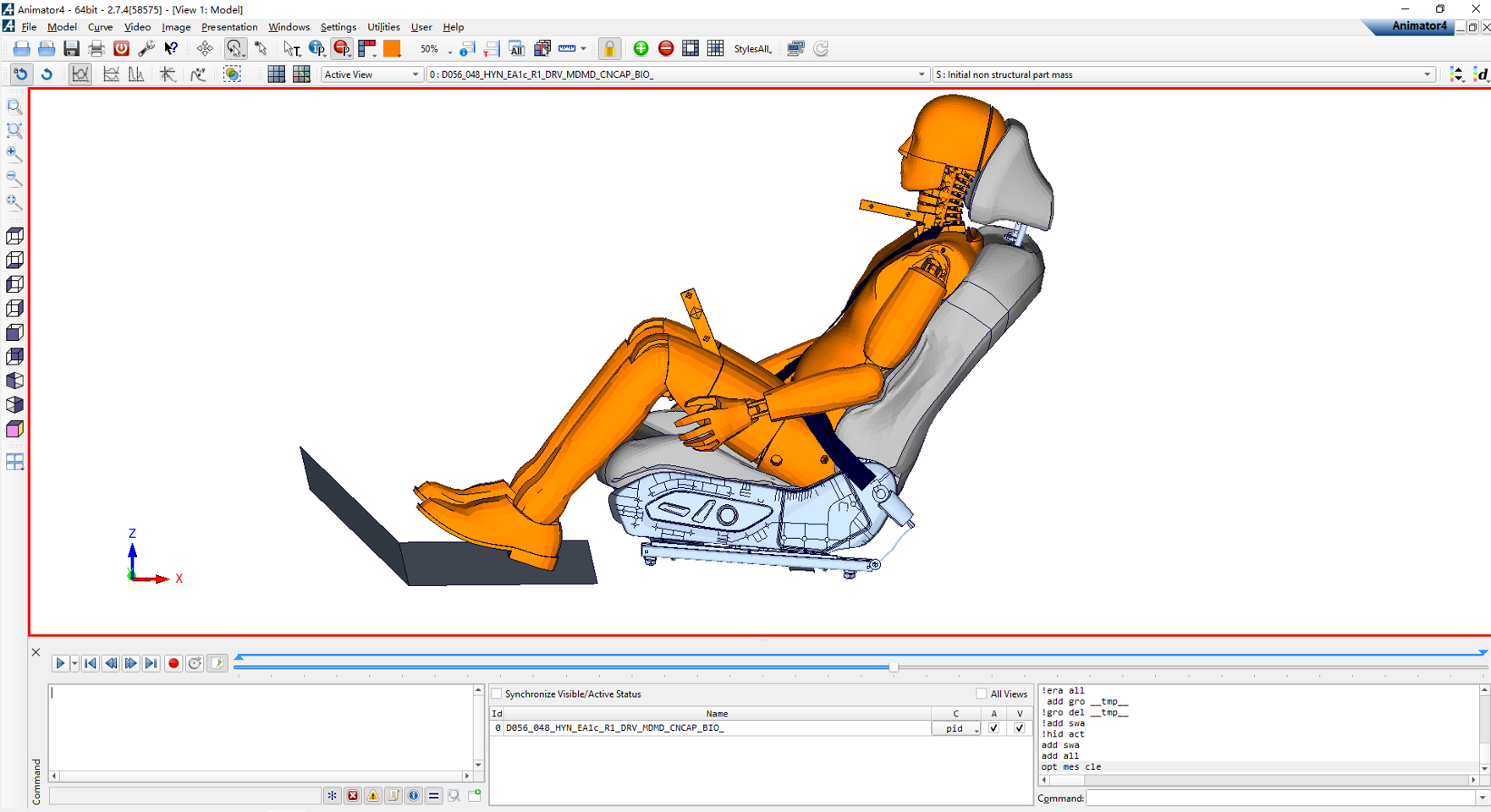Screen dimensions: 1491x812
Task: Click the bottom-right Command input field
Action: point(1279,798)
